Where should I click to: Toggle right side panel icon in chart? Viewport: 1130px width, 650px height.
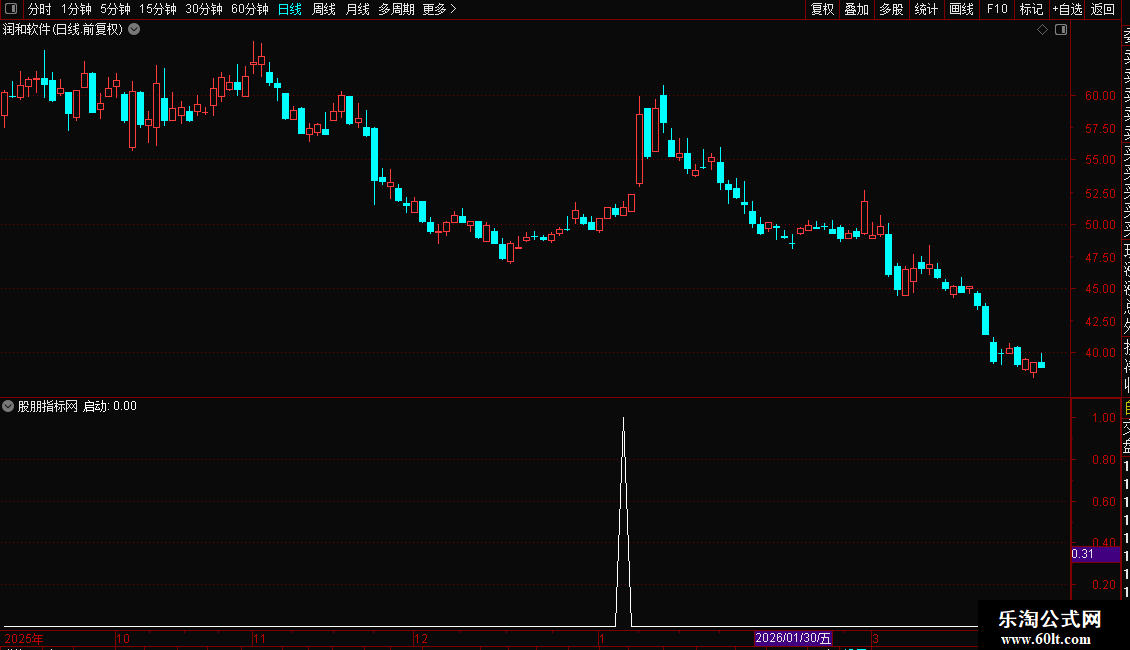[x=1061, y=30]
